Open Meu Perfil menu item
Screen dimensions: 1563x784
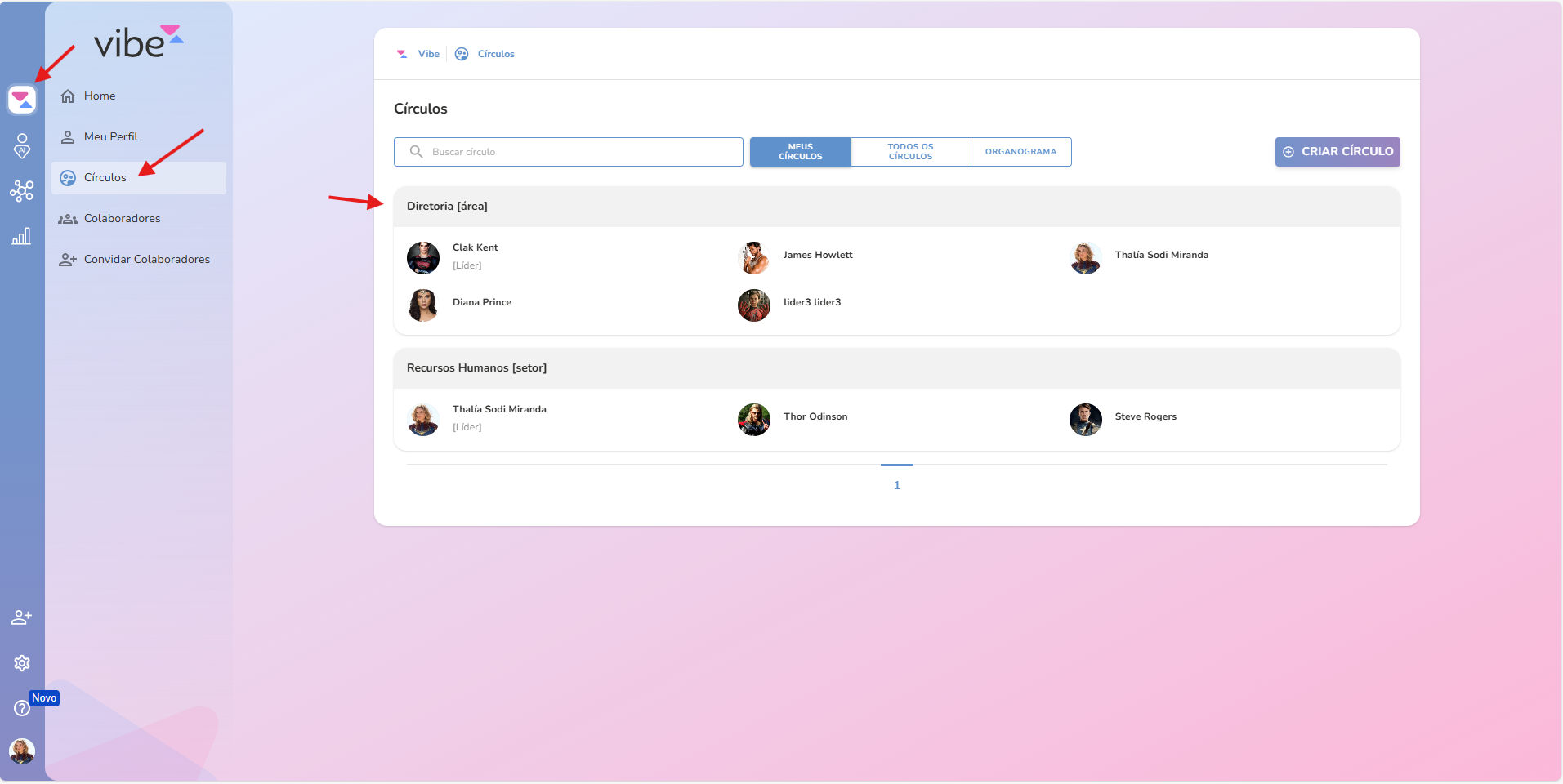(x=110, y=137)
